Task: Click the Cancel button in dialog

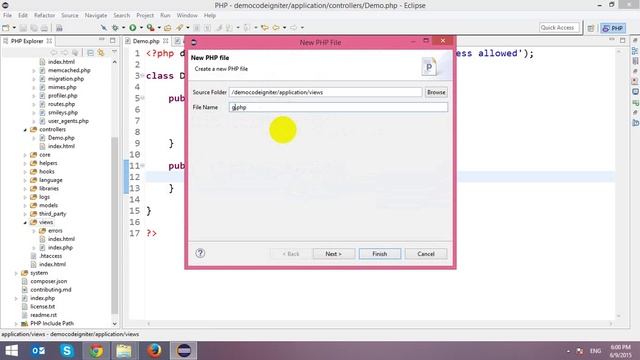Action: [x=426, y=253]
